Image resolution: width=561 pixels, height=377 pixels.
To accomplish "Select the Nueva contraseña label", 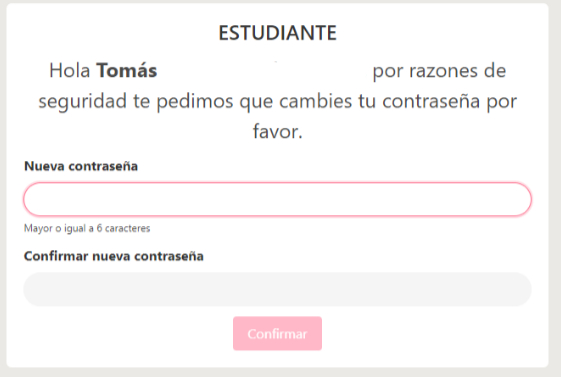I will tap(81, 166).
